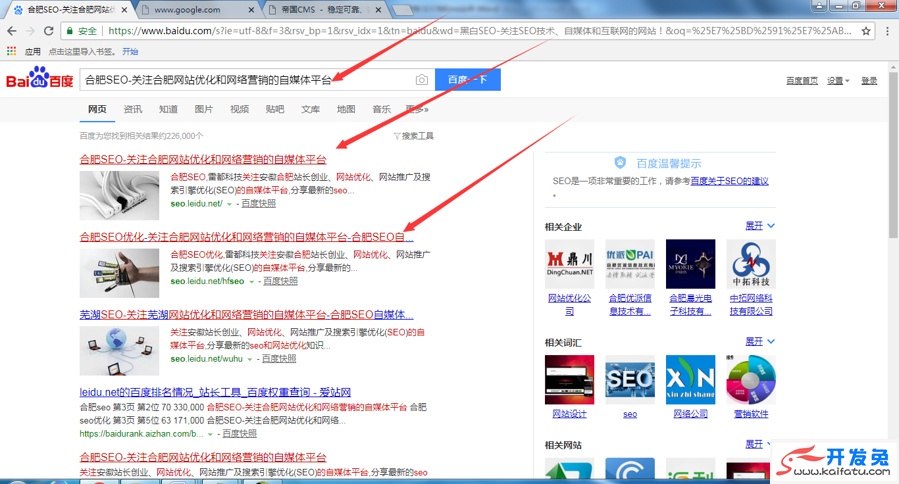Click thumbnail of first result seo.leidu.net

(119, 195)
